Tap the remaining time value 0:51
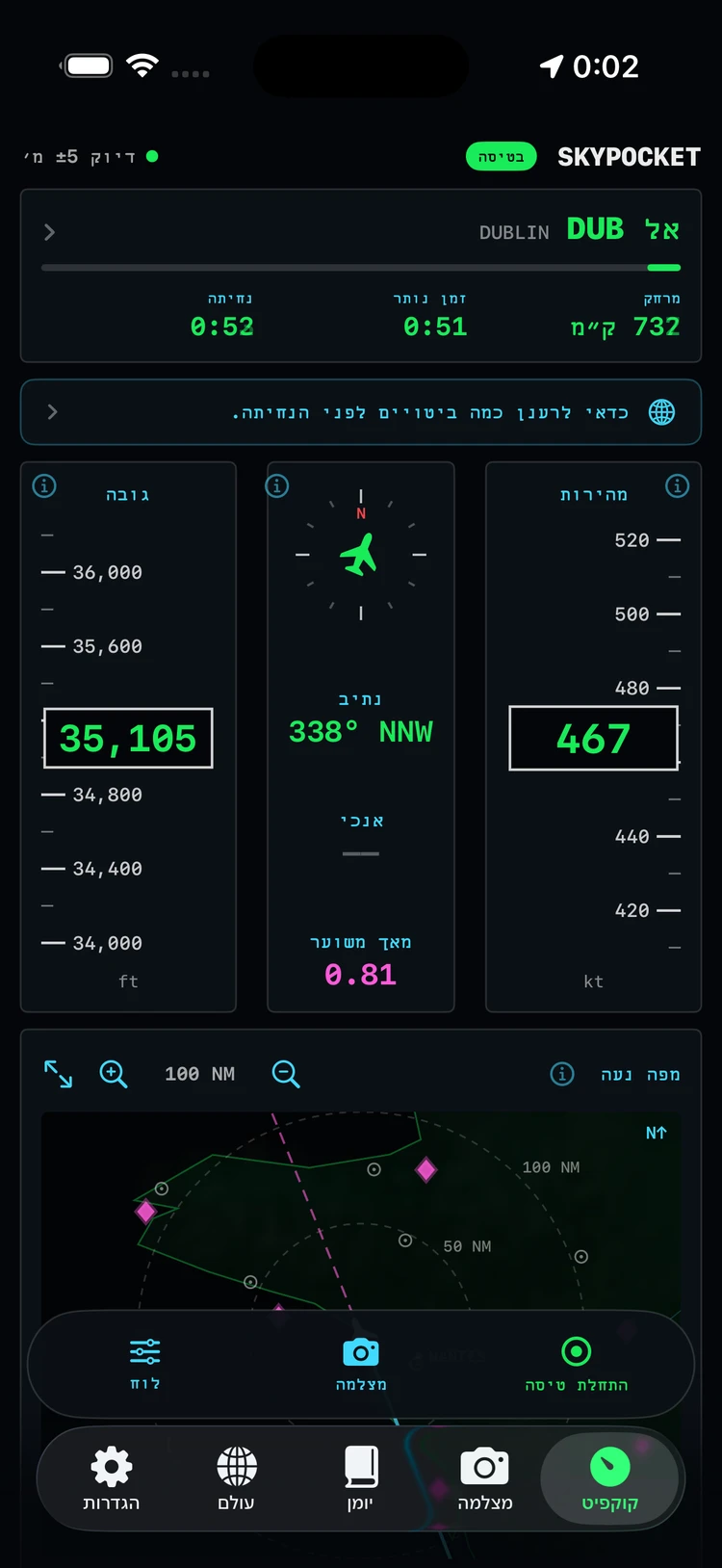722x1568 pixels. (x=435, y=327)
